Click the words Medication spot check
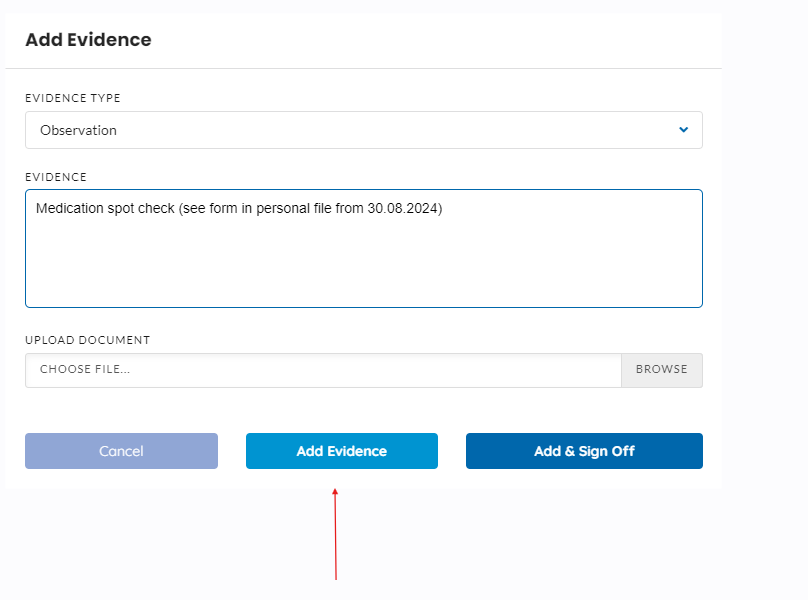Screen dimensions: 808x600 (x=105, y=208)
